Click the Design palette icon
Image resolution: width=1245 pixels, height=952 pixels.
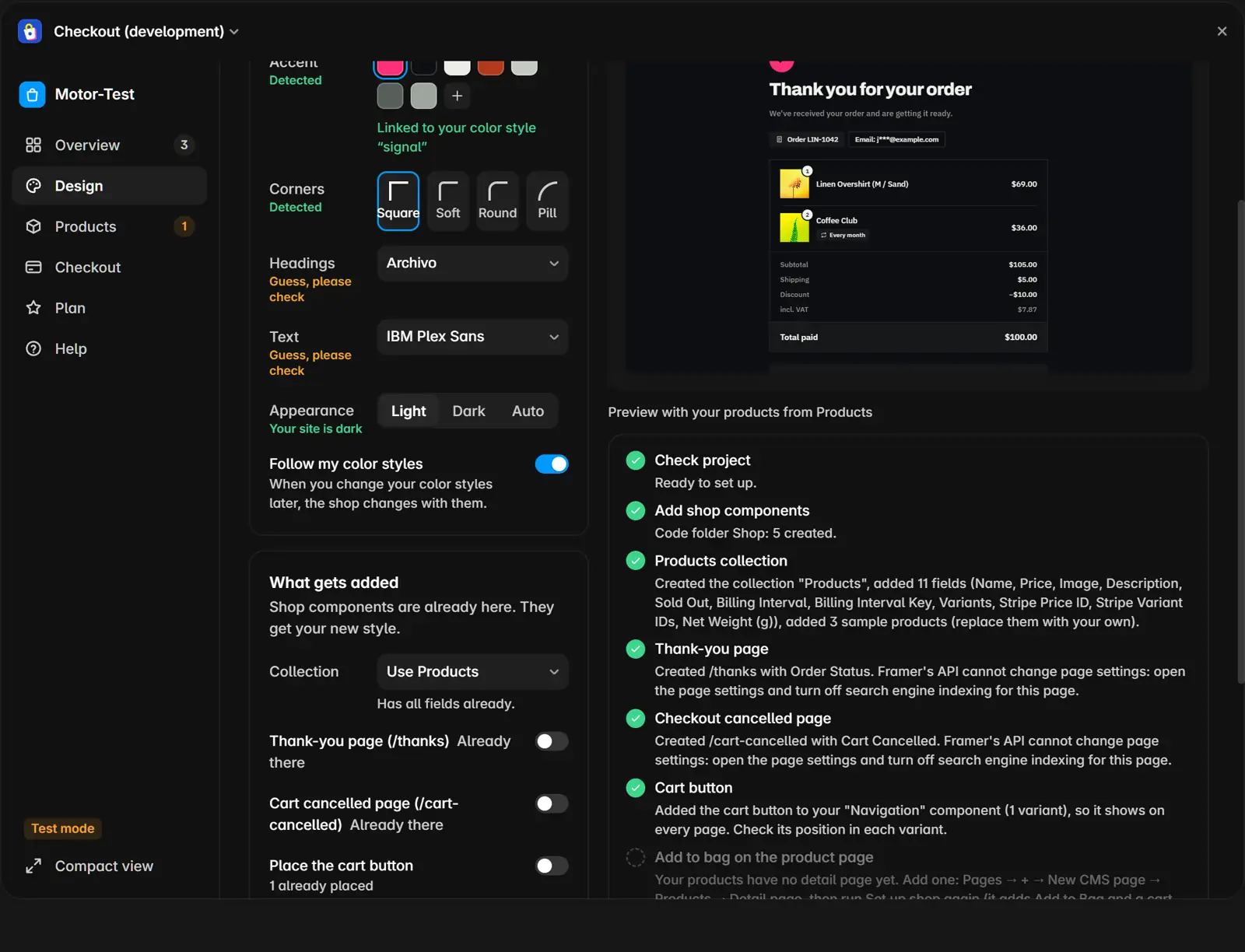33,186
